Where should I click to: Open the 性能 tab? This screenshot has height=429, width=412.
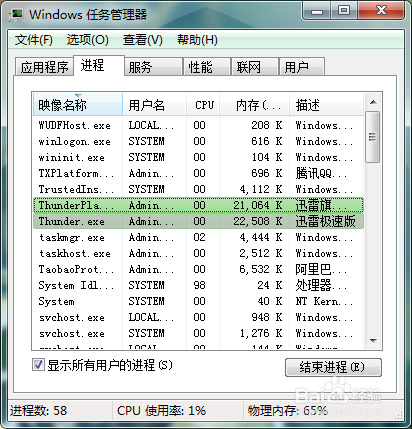(207, 67)
